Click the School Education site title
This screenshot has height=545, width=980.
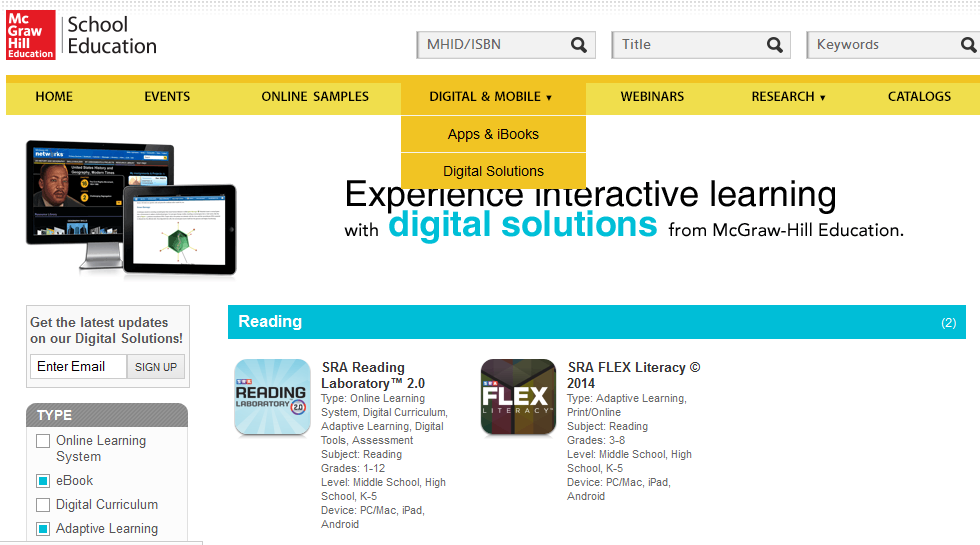coord(112,35)
